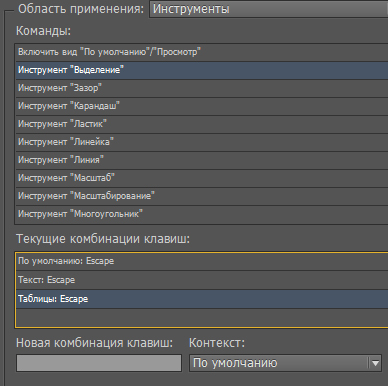
Task: Select command Инструмент "Ластик"
Action: 202,124
